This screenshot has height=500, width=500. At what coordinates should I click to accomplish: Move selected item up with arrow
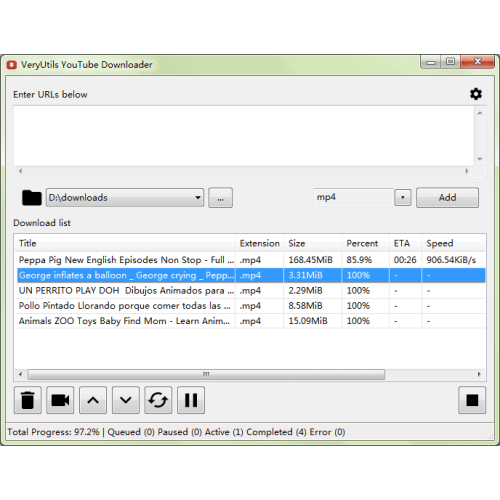point(93,400)
